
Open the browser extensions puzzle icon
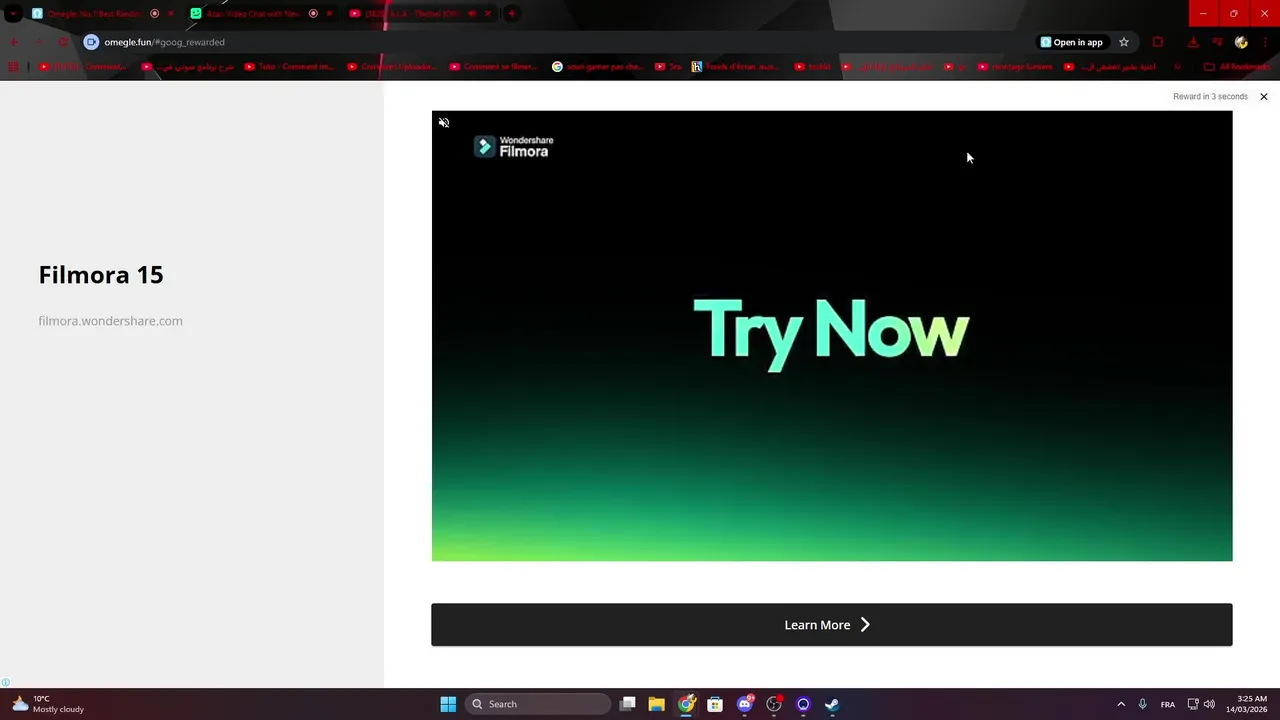1158,42
